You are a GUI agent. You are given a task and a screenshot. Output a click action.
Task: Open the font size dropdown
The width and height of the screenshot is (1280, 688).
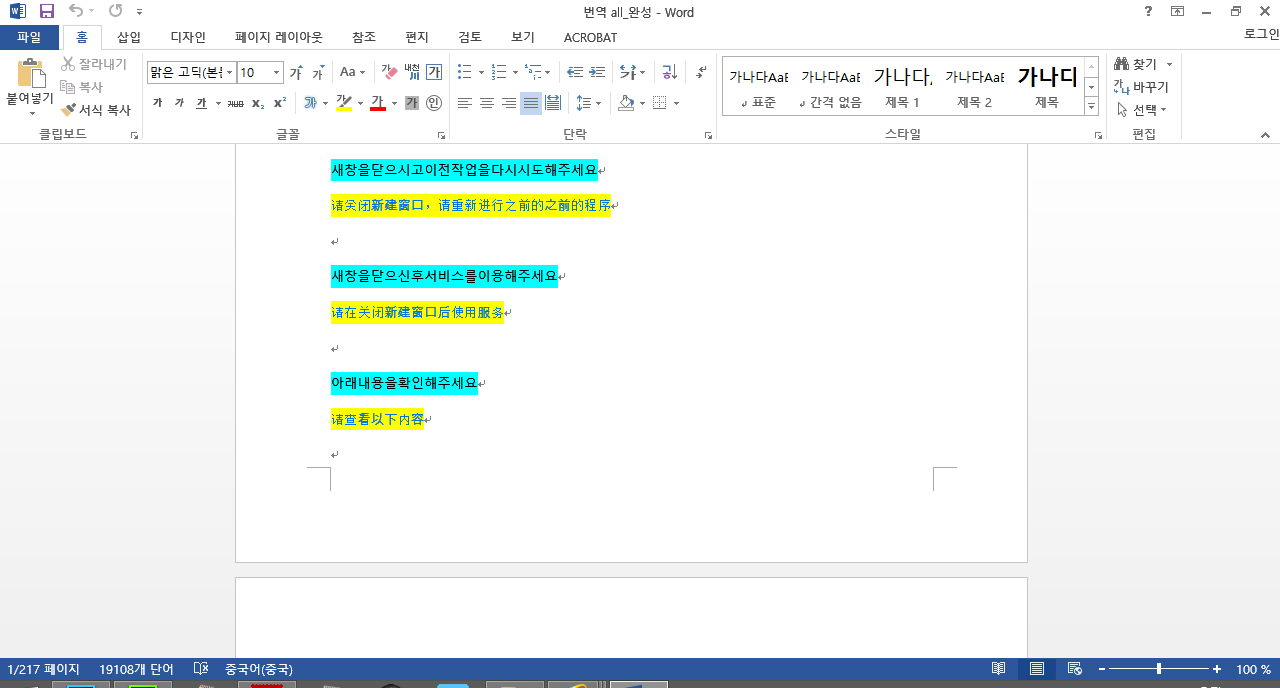click(277, 73)
